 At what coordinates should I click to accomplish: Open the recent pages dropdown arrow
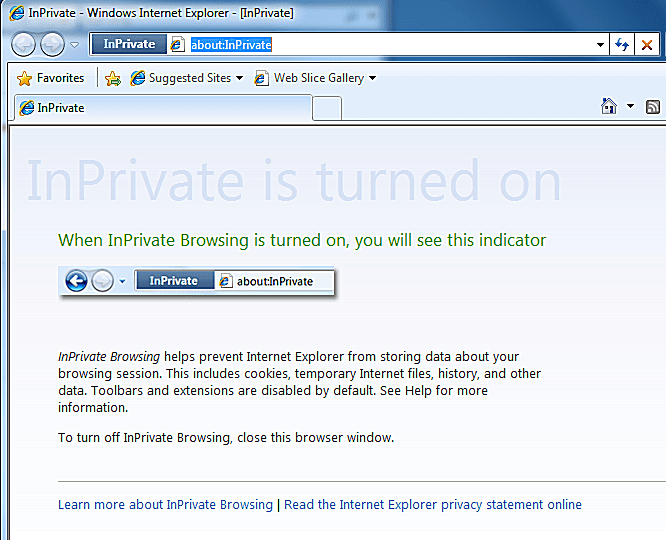(x=74, y=44)
